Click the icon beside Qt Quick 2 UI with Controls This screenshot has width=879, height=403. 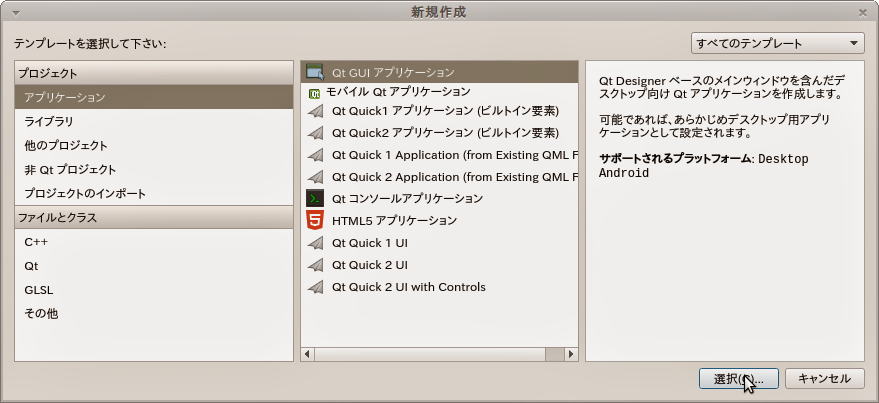pos(316,287)
